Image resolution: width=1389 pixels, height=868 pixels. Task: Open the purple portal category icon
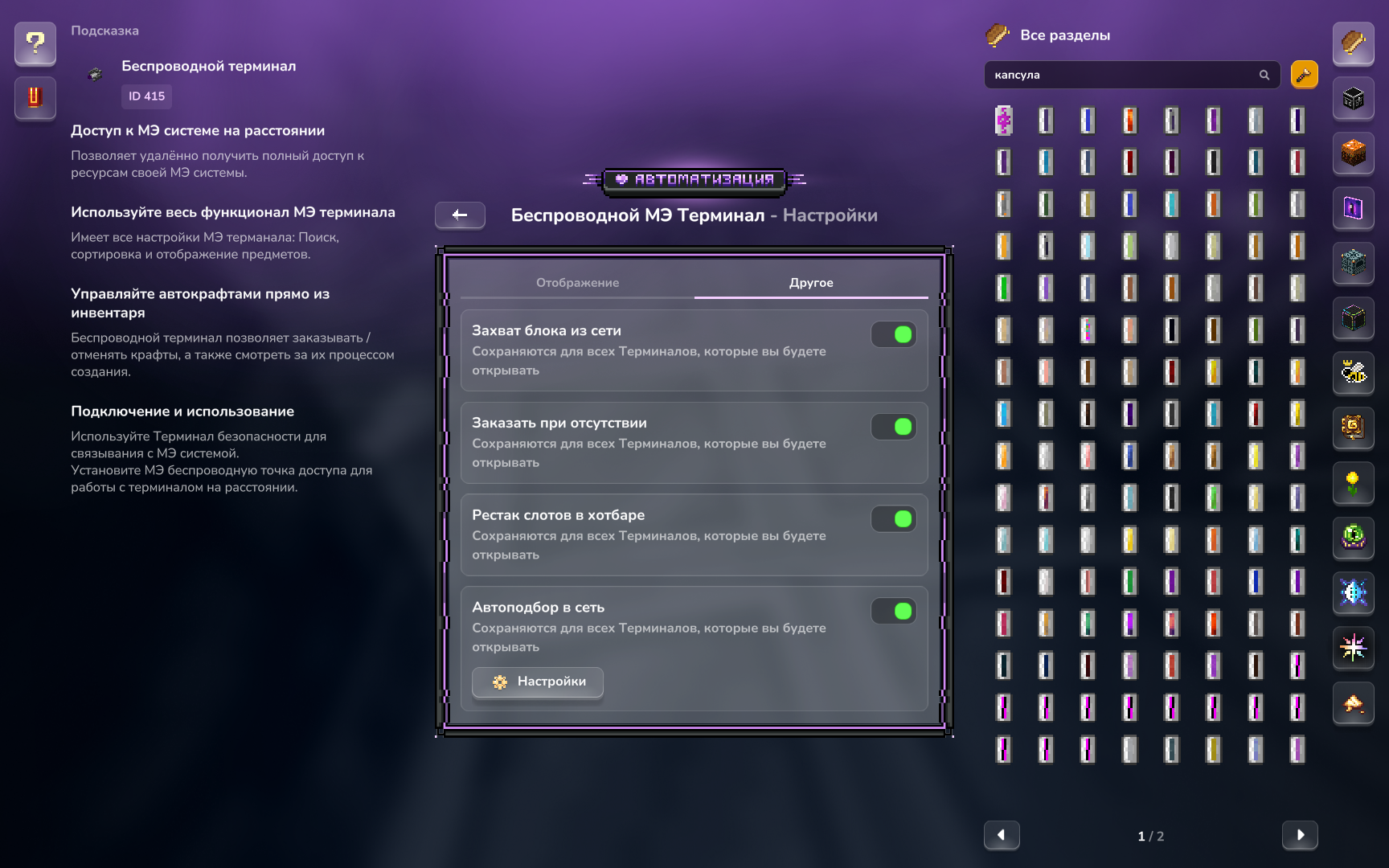click(1354, 208)
